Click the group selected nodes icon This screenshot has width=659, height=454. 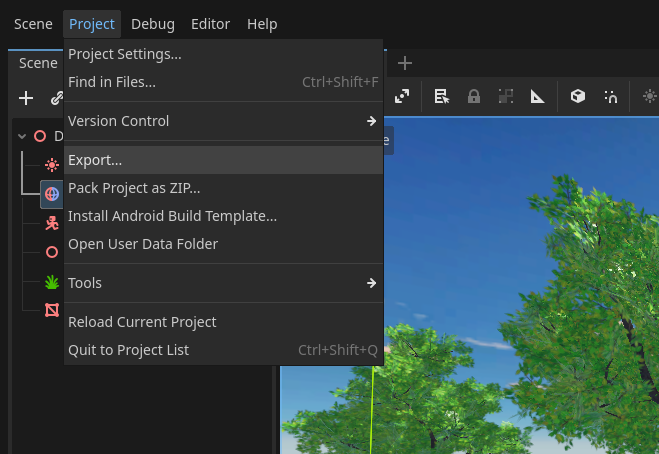point(505,96)
